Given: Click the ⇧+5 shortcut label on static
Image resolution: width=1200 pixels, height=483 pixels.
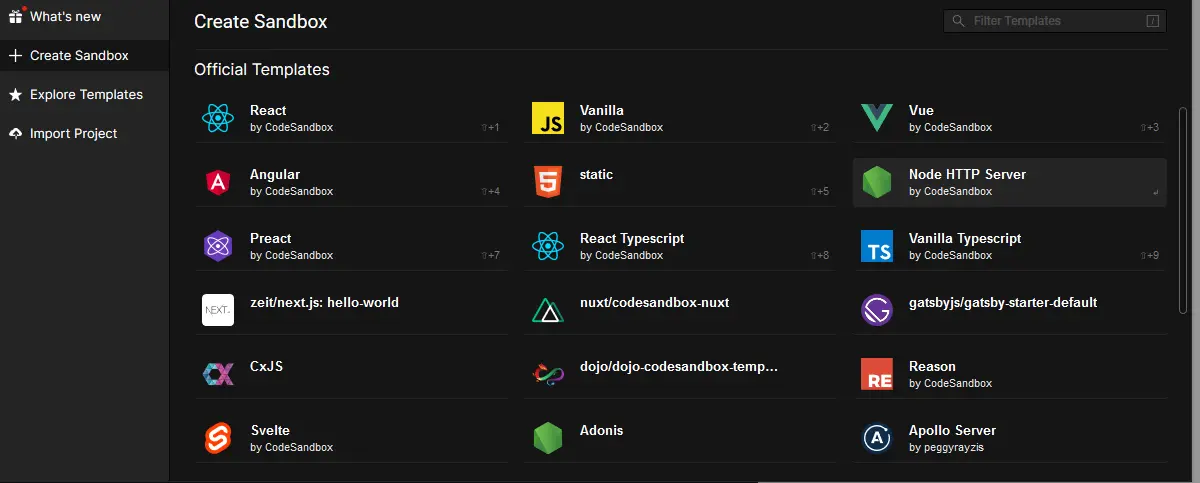Looking at the screenshot, I should 820,192.
